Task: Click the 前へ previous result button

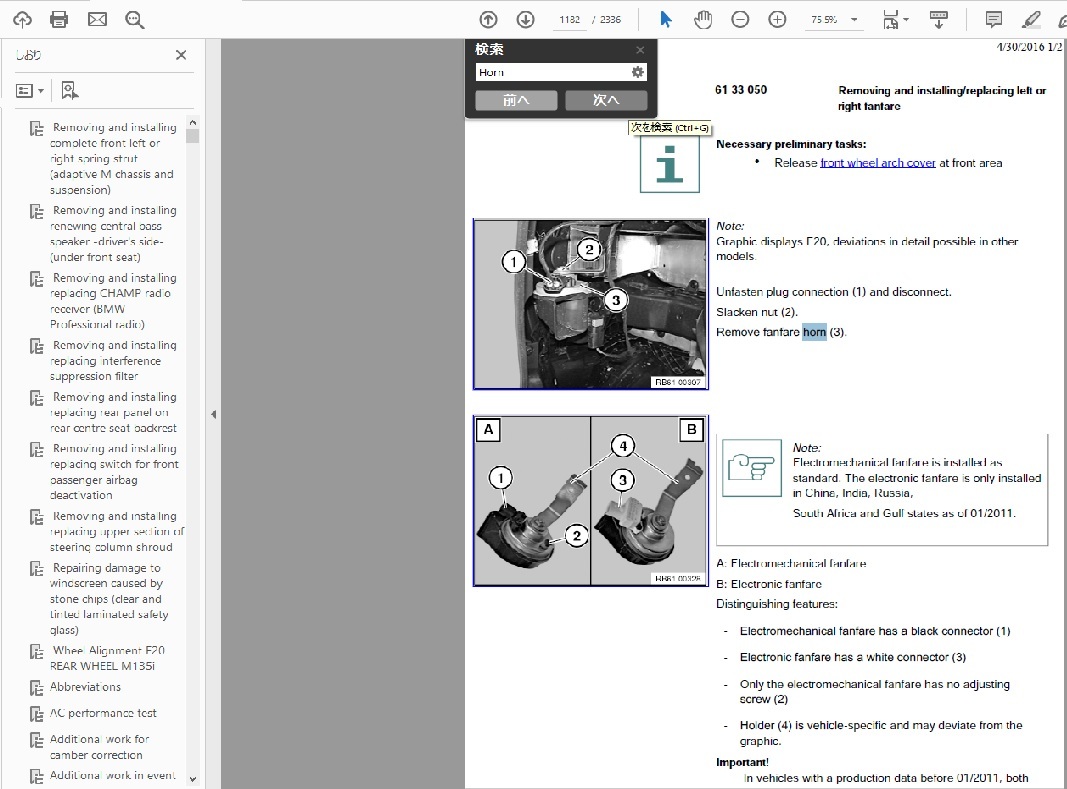Action: tap(516, 100)
